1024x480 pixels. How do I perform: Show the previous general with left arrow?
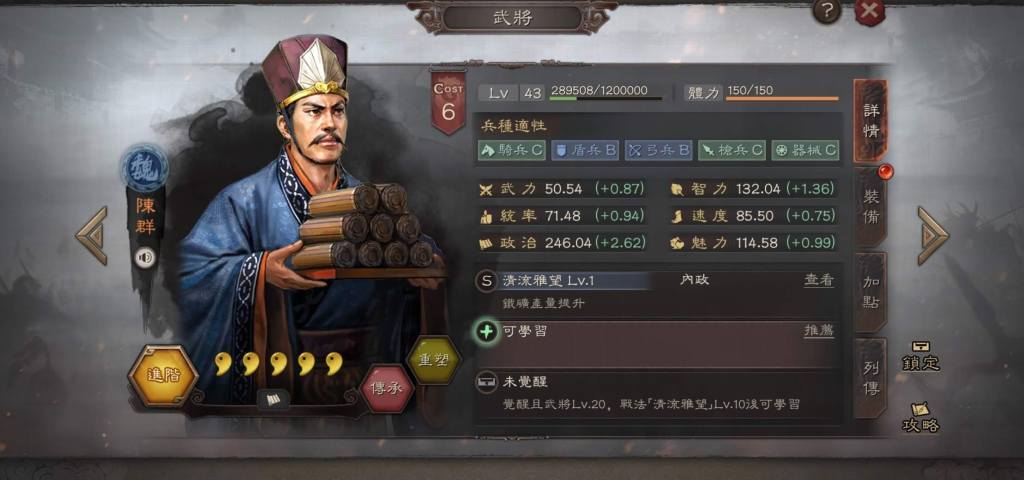click(x=92, y=236)
